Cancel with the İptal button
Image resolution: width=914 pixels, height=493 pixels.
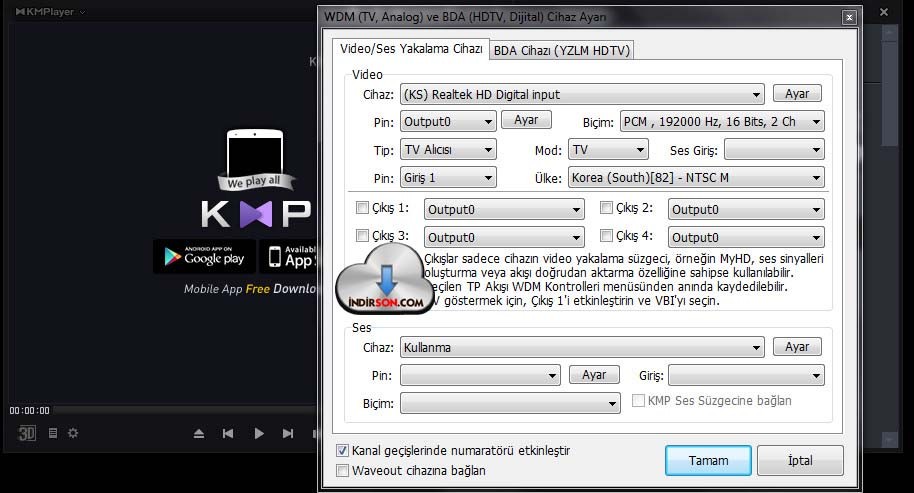pos(800,460)
